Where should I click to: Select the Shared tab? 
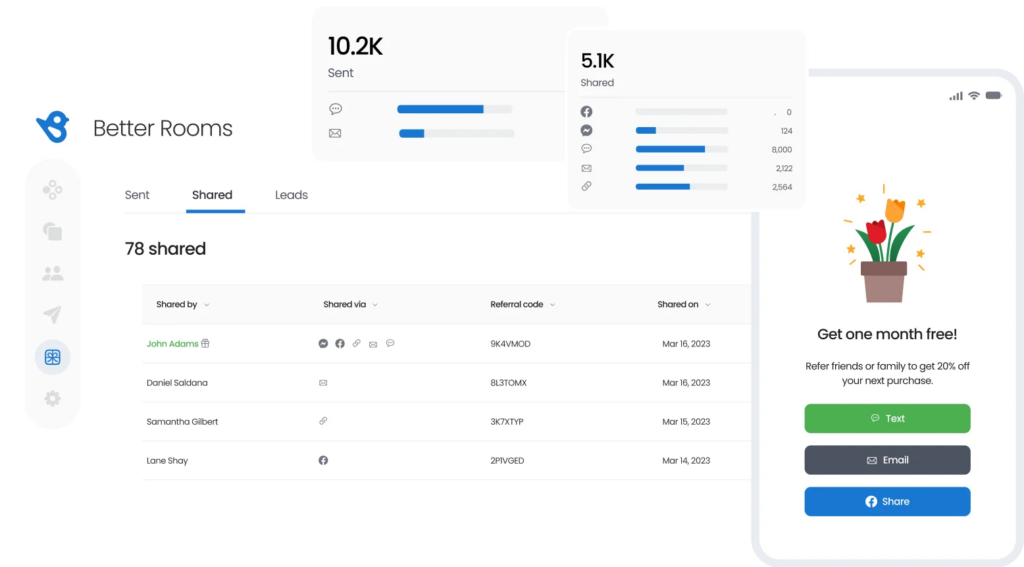[212, 195]
